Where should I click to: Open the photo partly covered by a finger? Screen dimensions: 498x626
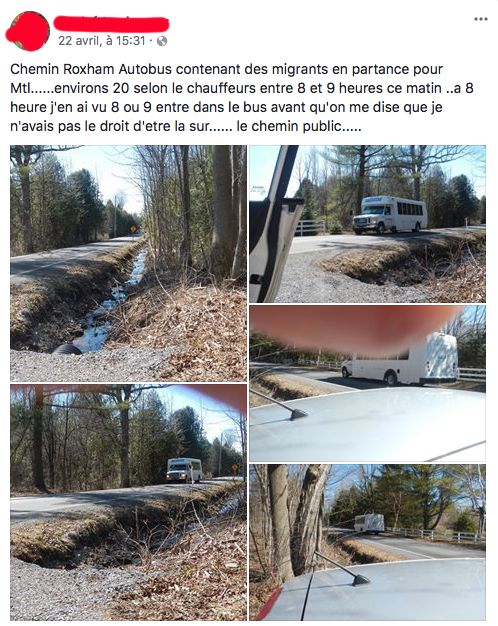[367, 384]
